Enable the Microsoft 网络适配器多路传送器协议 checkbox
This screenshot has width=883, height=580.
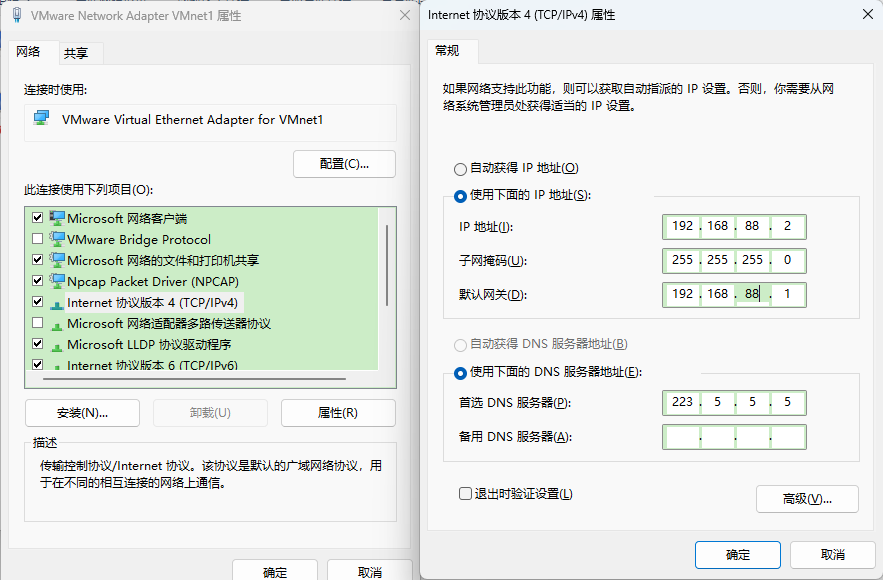click(38, 323)
